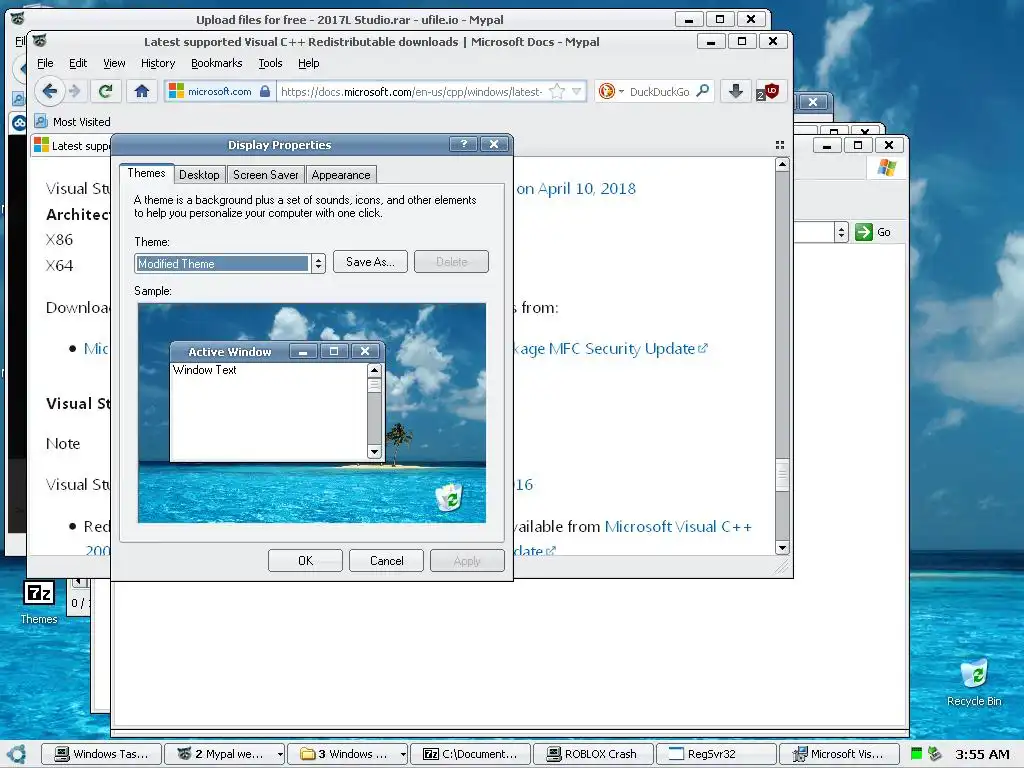The image size is (1024, 768).
Task: Open the Theme dropdown showing Modified Theme
Action: click(x=230, y=263)
